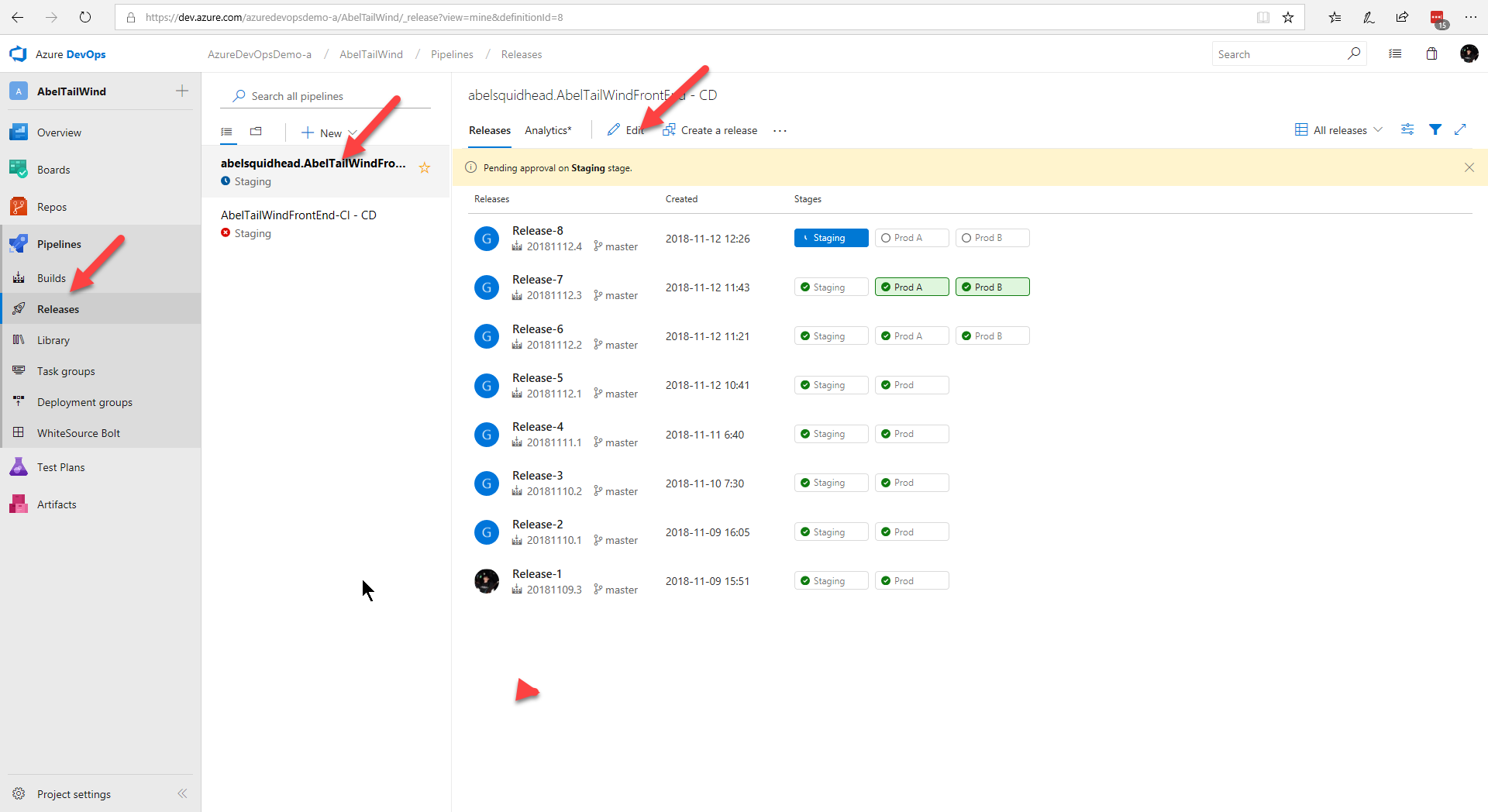The width and height of the screenshot is (1488, 812).
Task: Switch pipelines to list view
Action: click(226, 132)
